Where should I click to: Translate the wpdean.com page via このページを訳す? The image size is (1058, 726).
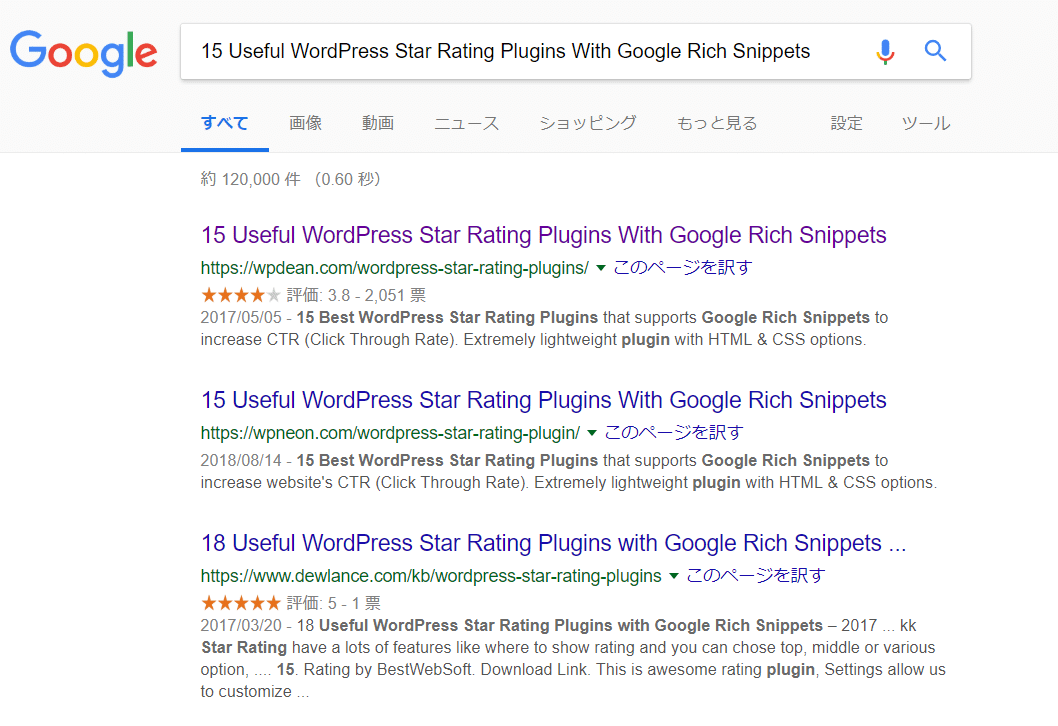pyautogui.click(x=682, y=268)
